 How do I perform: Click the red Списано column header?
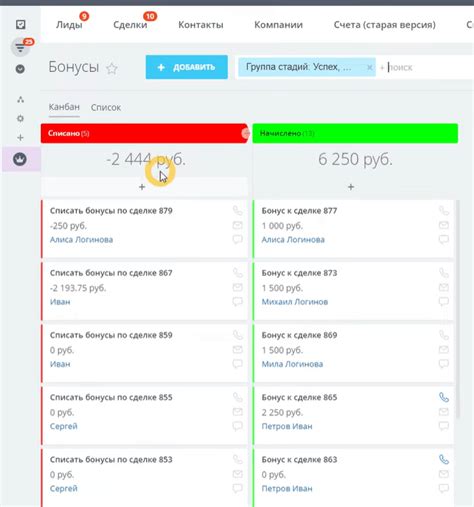pos(144,133)
